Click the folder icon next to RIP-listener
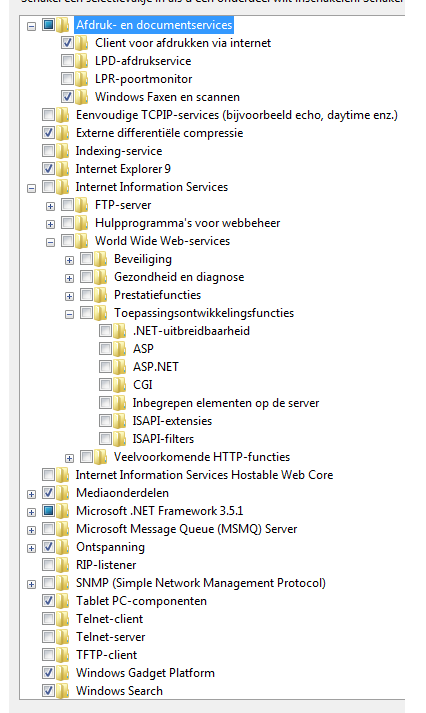Viewport: 426px width, 713px height. pyautogui.click(x=63, y=565)
